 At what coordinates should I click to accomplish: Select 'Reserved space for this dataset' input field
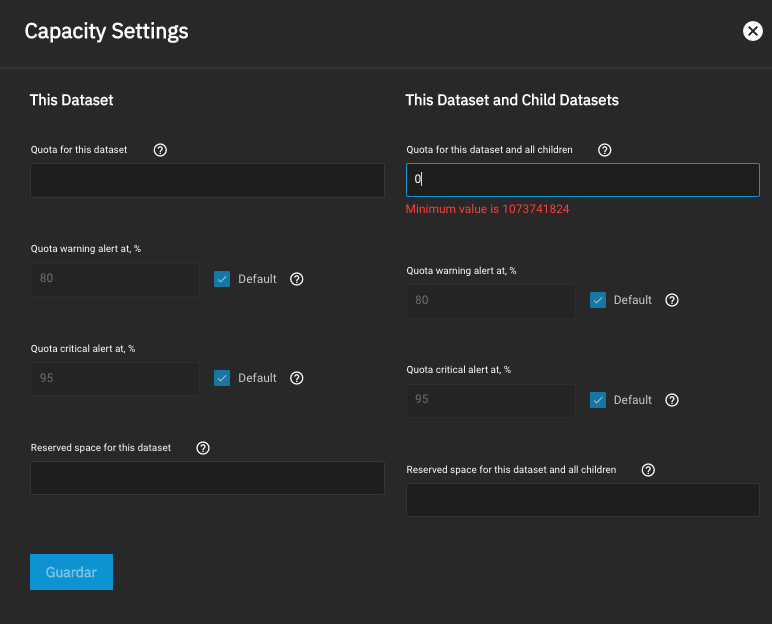pos(207,478)
